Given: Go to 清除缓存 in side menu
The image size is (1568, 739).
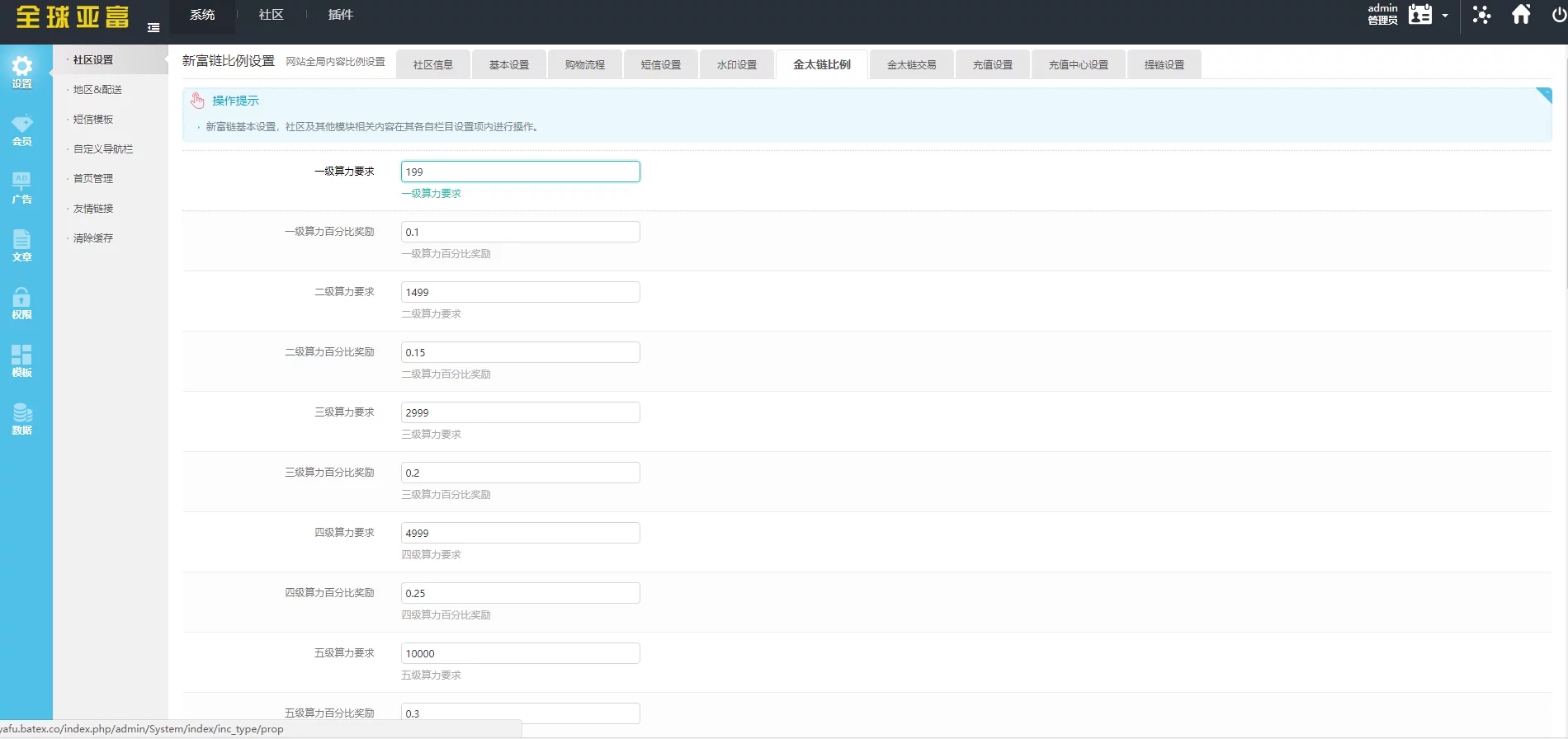Looking at the screenshot, I should 93,238.
